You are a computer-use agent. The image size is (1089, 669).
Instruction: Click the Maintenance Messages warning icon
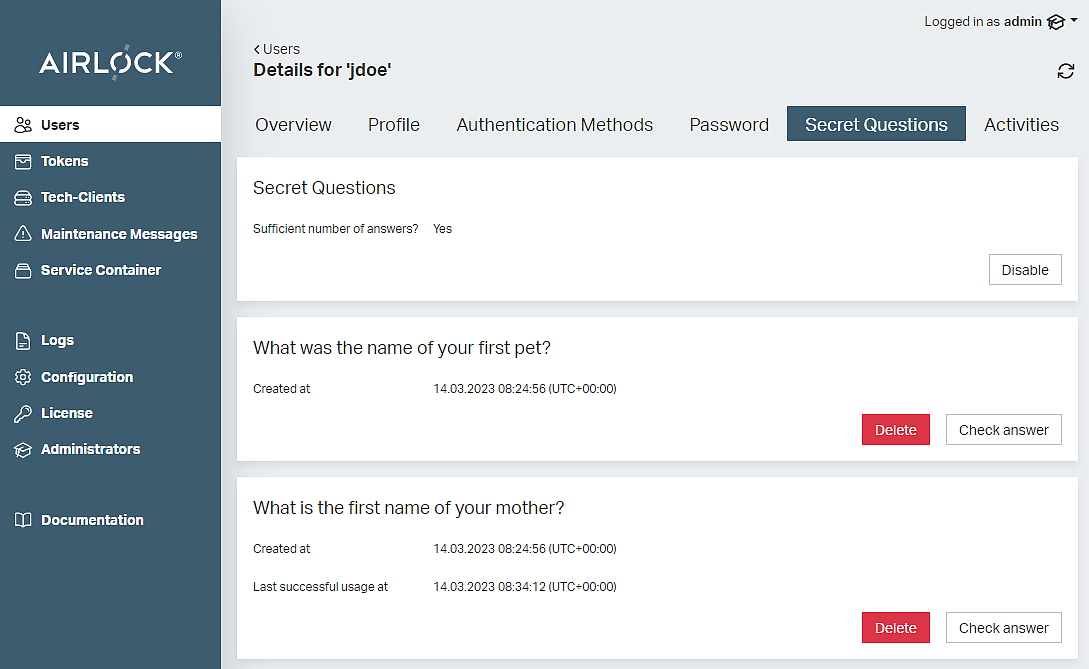pyautogui.click(x=23, y=234)
